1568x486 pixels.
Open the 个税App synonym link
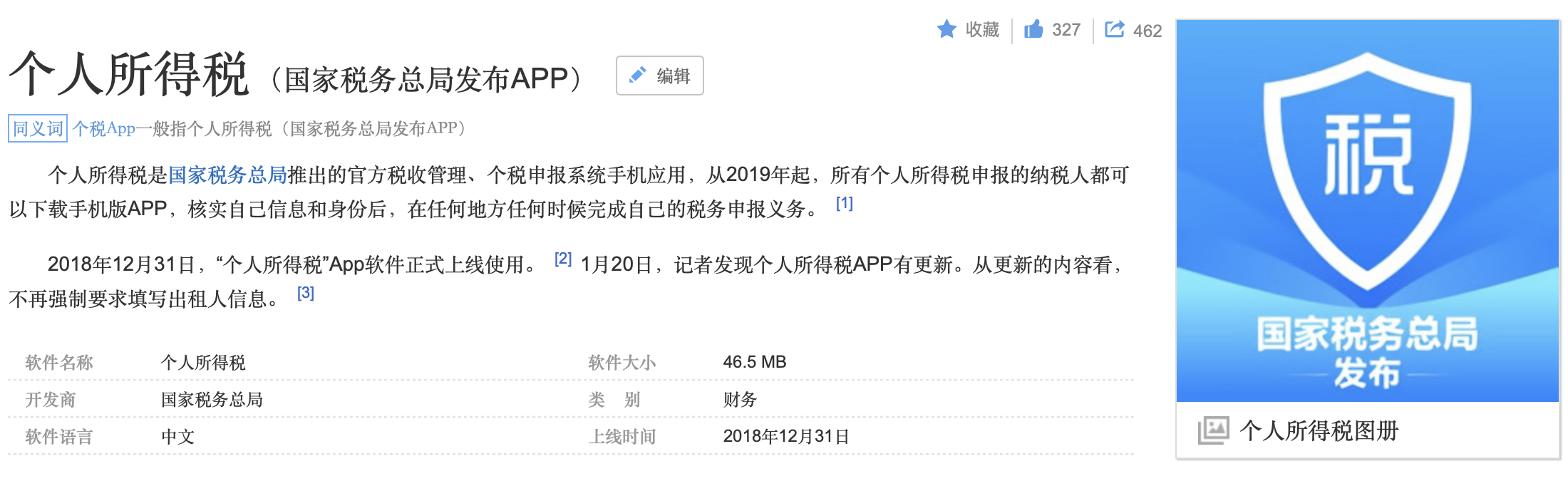[104, 128]
